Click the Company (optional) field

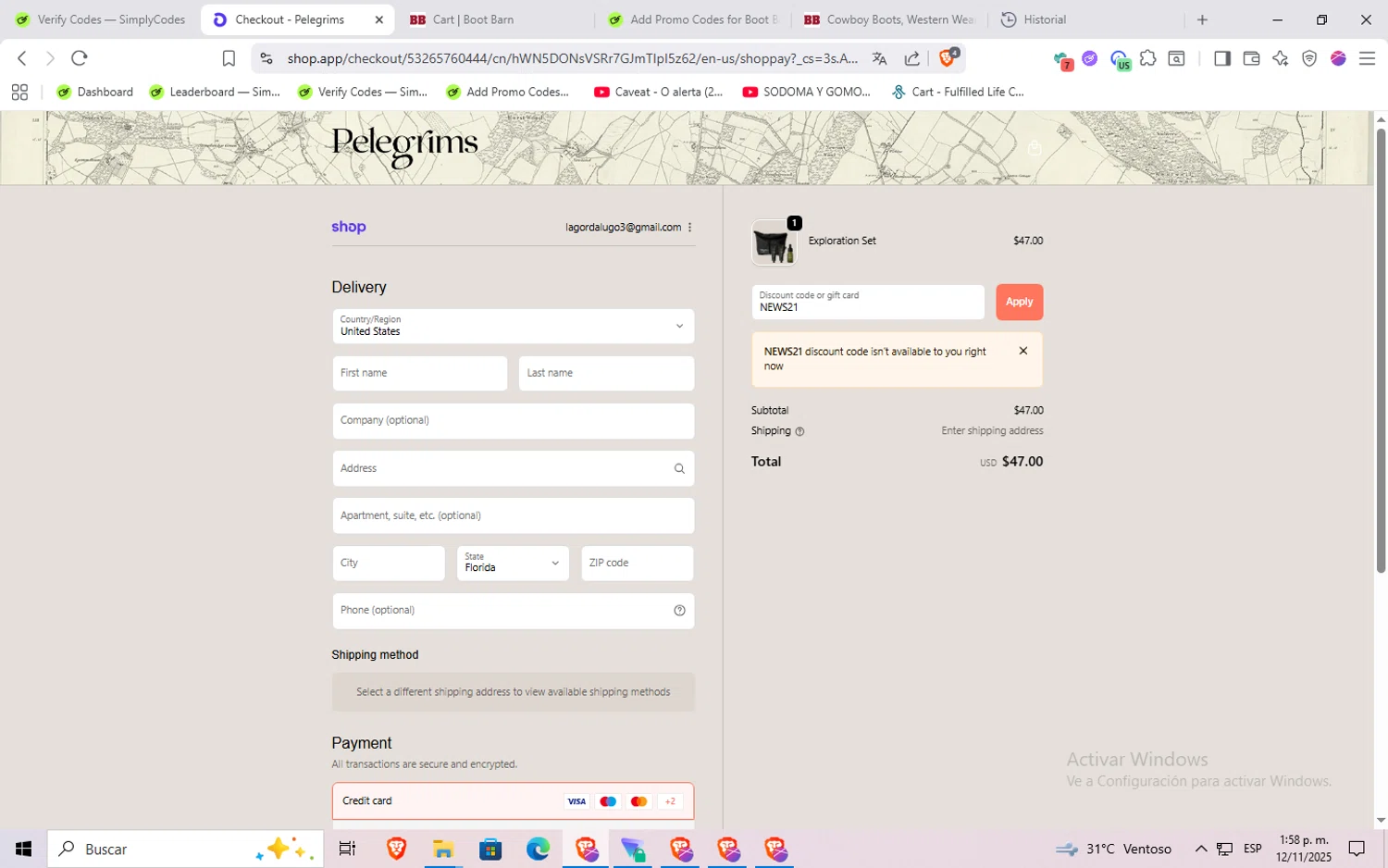tap(514, 421)
